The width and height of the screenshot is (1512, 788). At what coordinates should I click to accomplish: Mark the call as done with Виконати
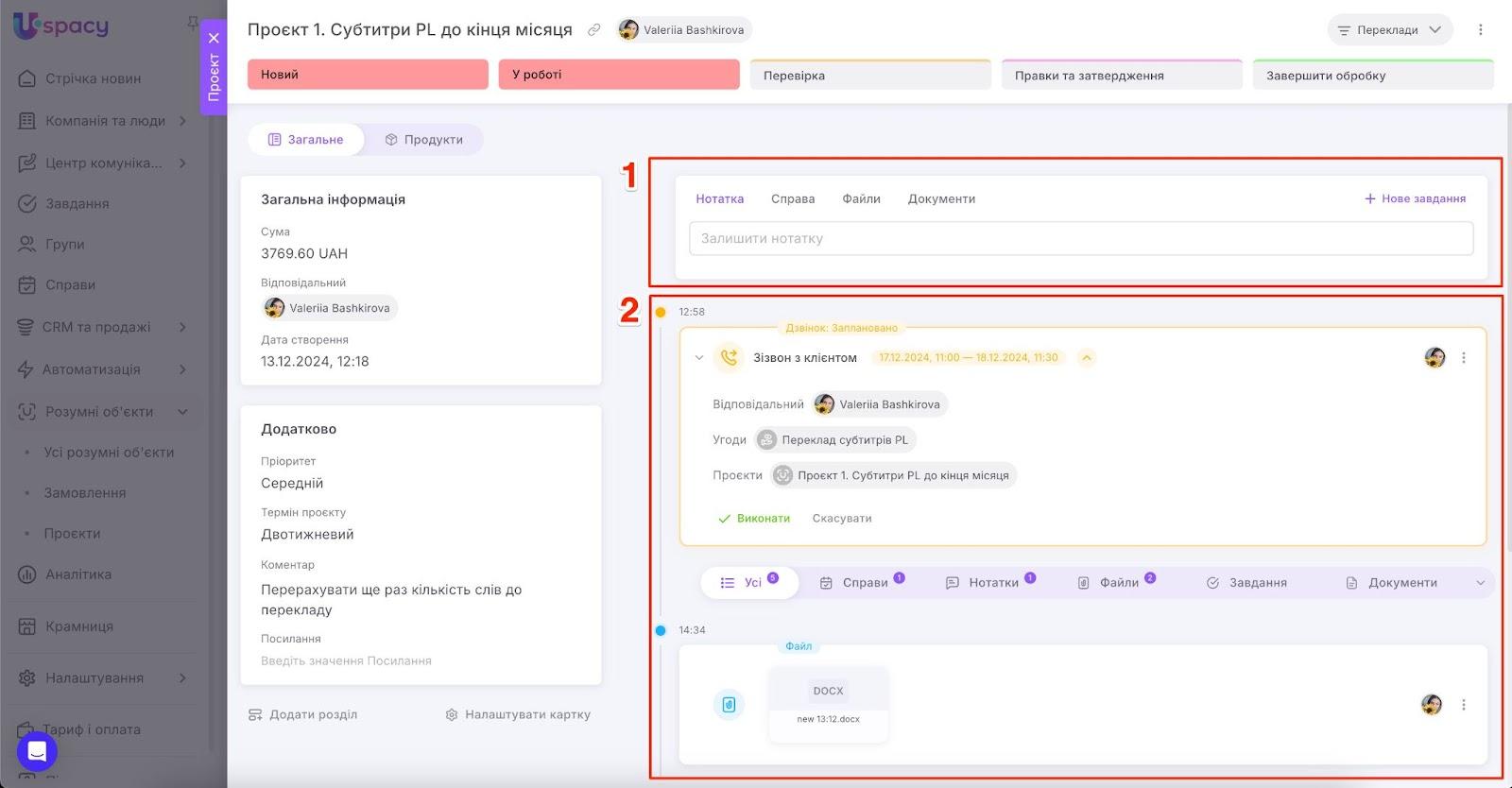pyautogui.click(x=754, y=519)
